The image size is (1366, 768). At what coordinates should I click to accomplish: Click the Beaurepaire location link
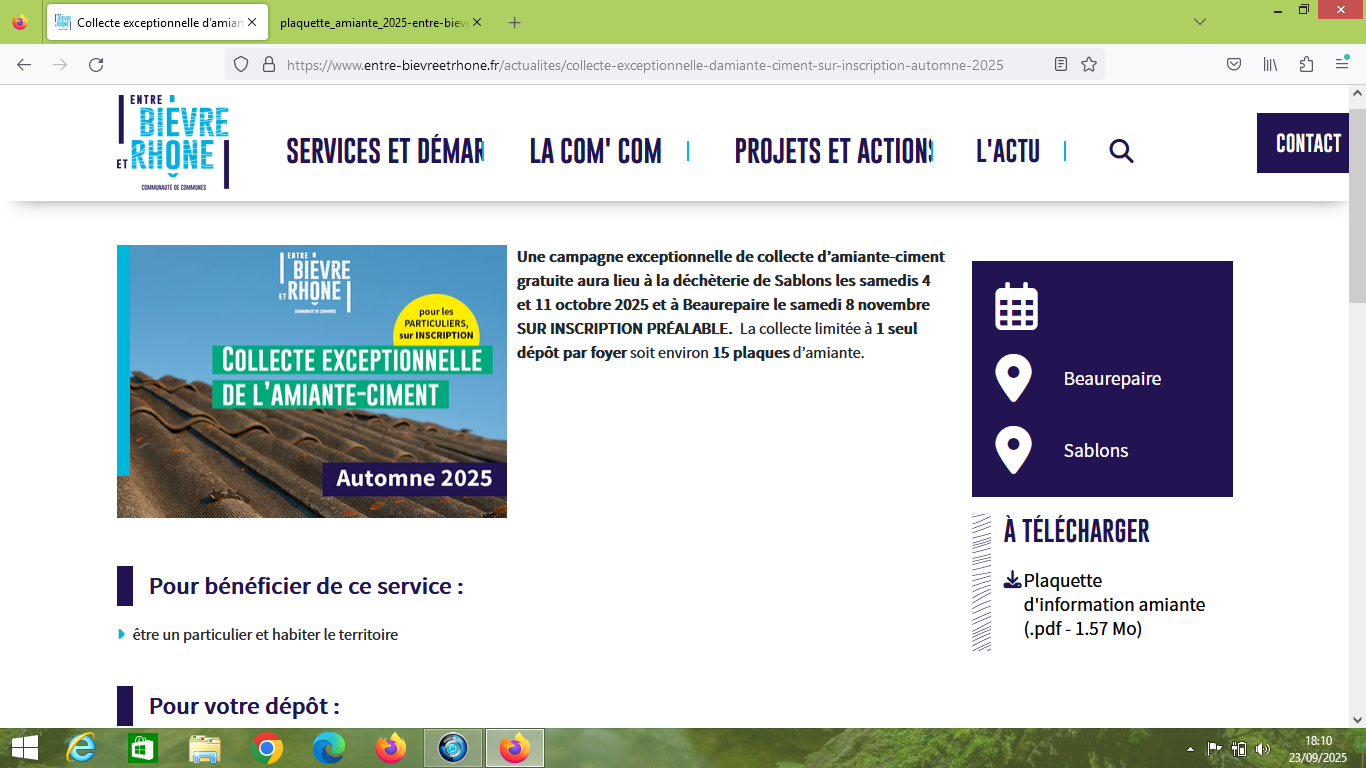(1112, 379)
